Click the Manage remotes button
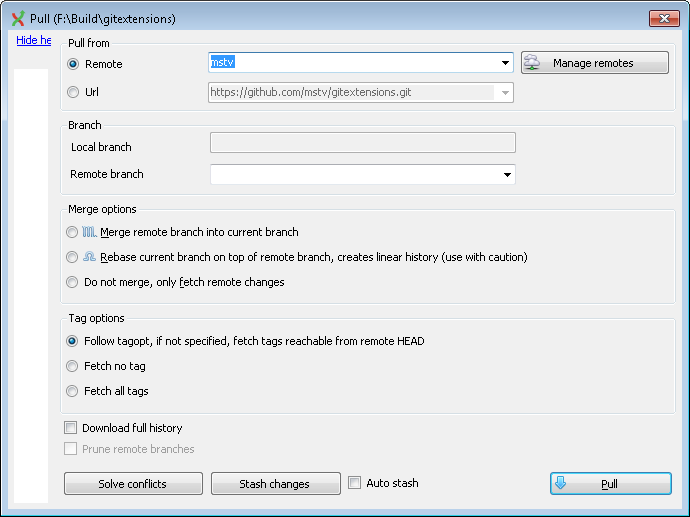Screen dimensions: 690x517 click(595, 62)
